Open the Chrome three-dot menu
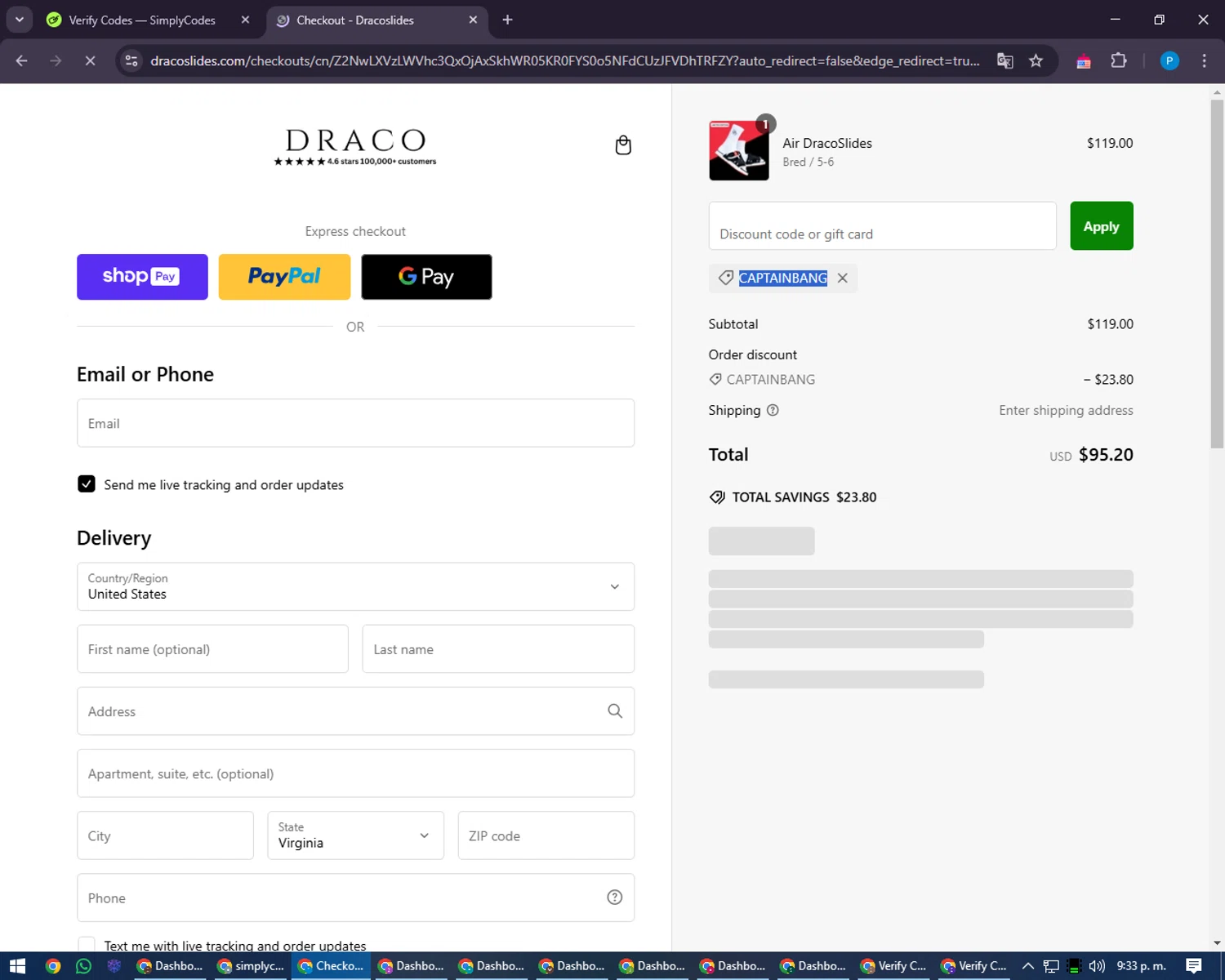Viewport: 1225px width, 980px height. click(1204, 61)
